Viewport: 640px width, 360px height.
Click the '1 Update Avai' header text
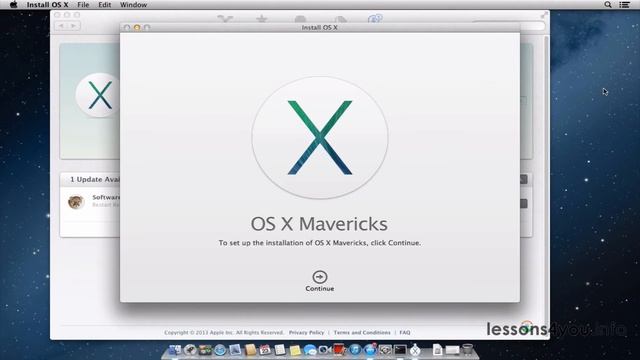point(95,180)
